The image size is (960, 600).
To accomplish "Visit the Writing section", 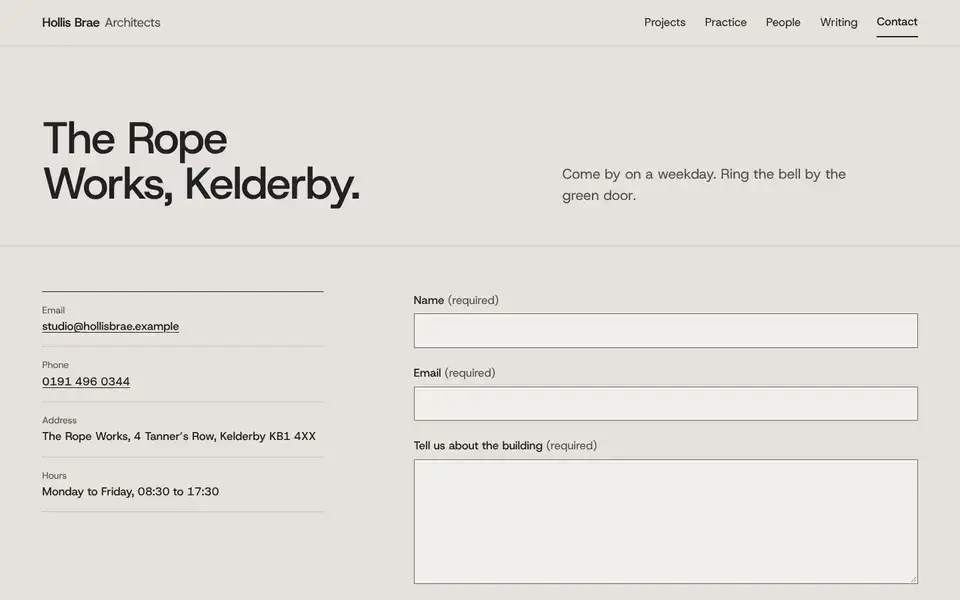I will tap(839, 22).
